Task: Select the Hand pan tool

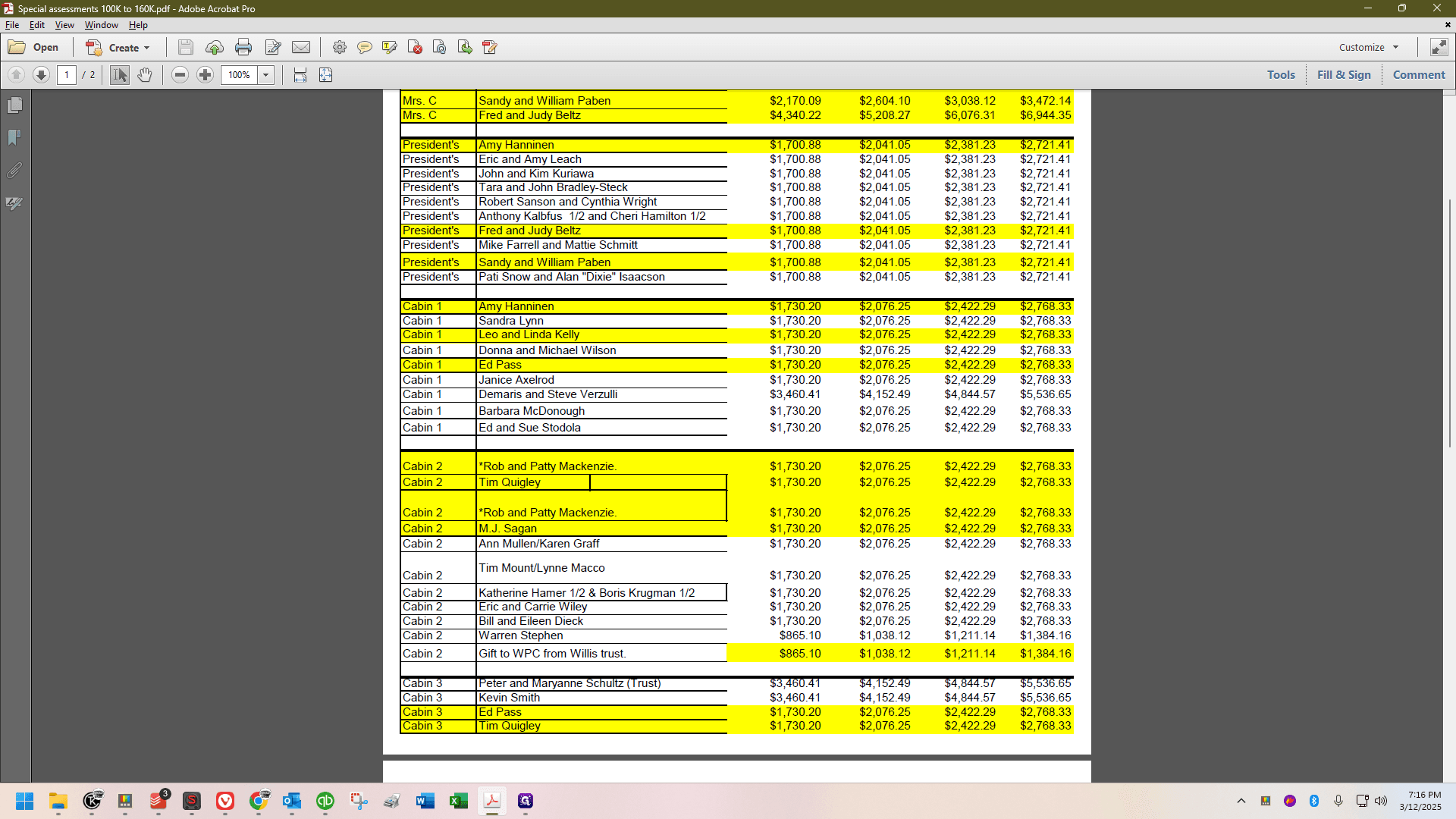Action: (145, 75)
